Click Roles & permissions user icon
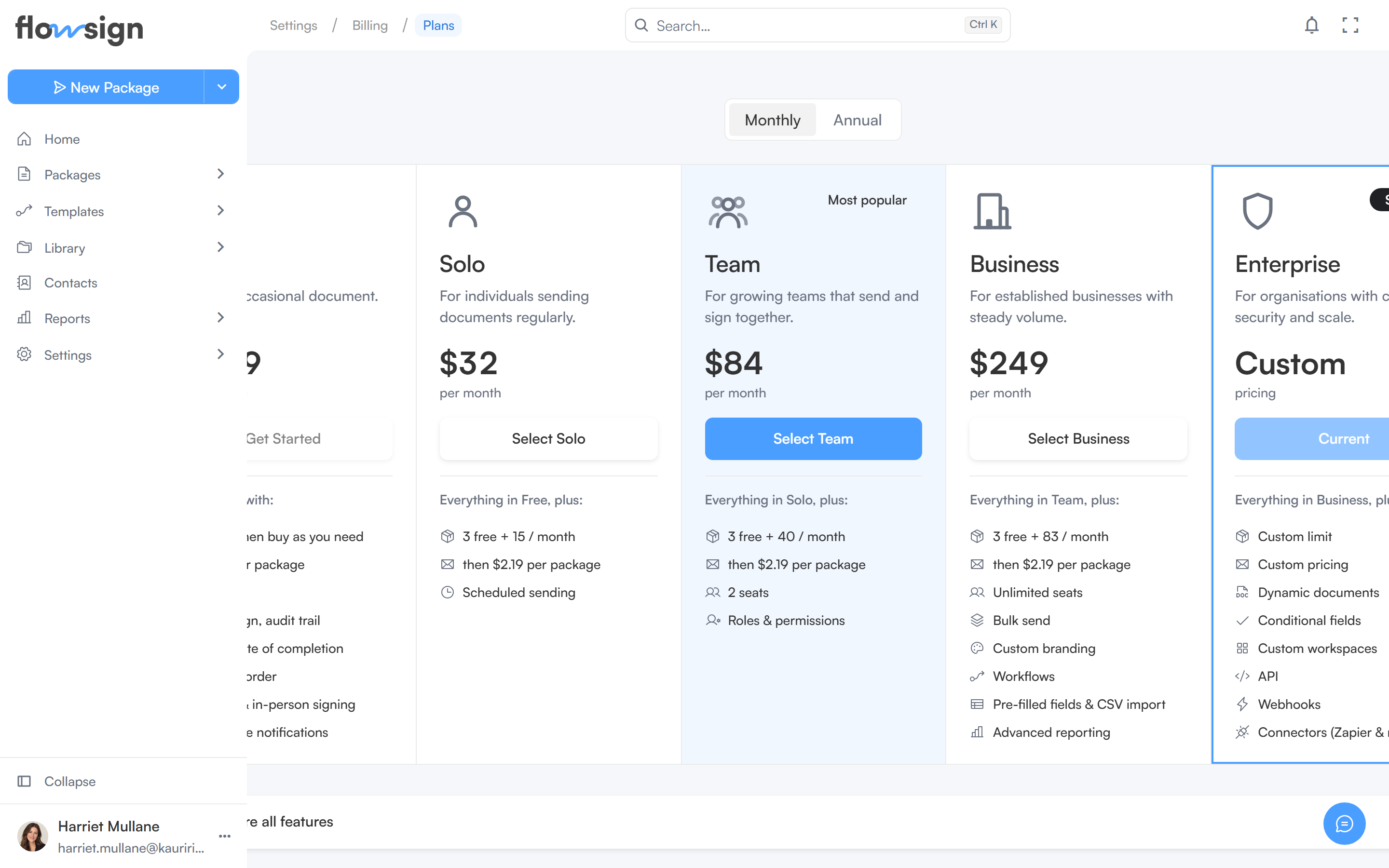Viewport: 1389px width, 868px height. point(713,621)
